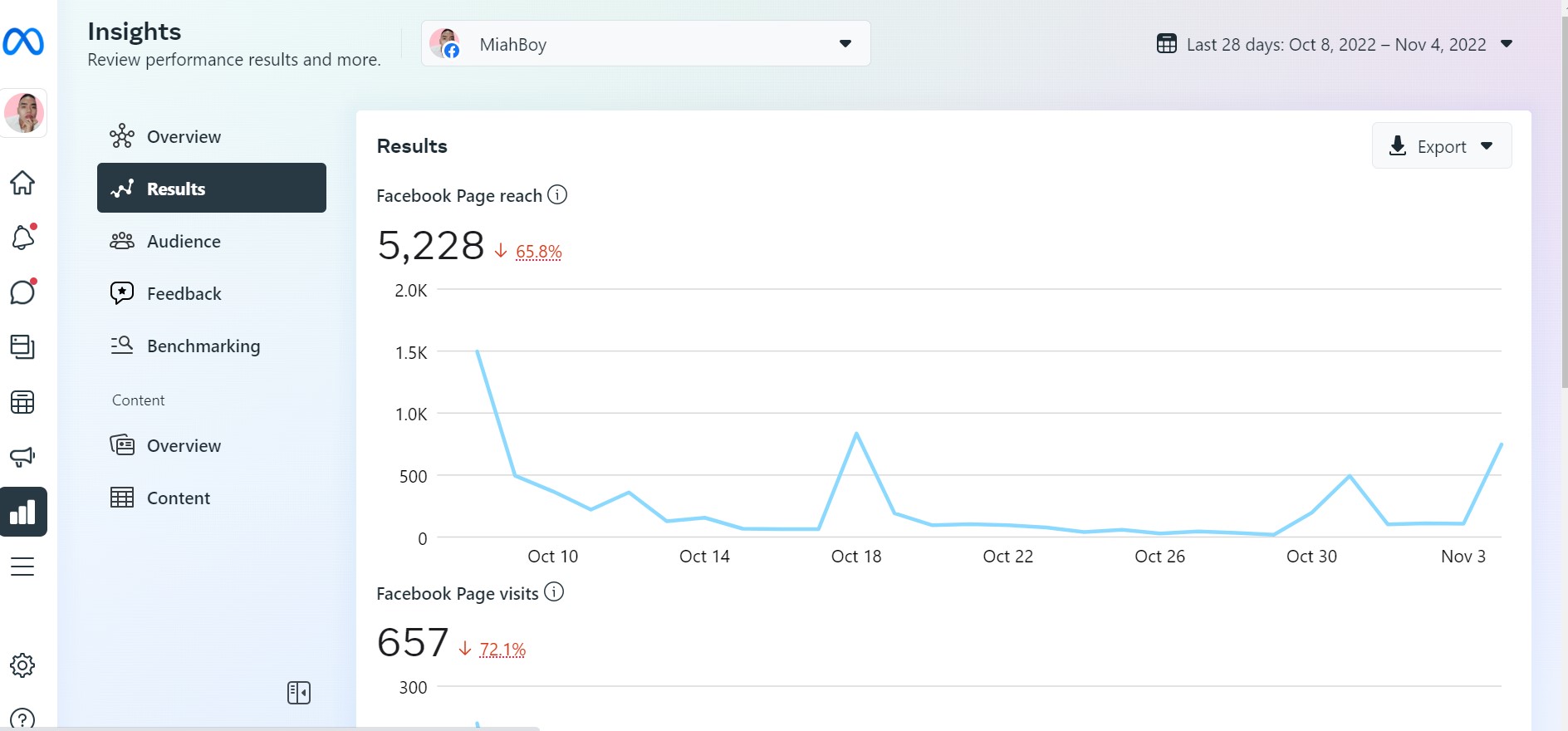Click info icon beside Facebook Page reach
The width and height of the screenshot is (1568, 731).
tap(558, 194)
